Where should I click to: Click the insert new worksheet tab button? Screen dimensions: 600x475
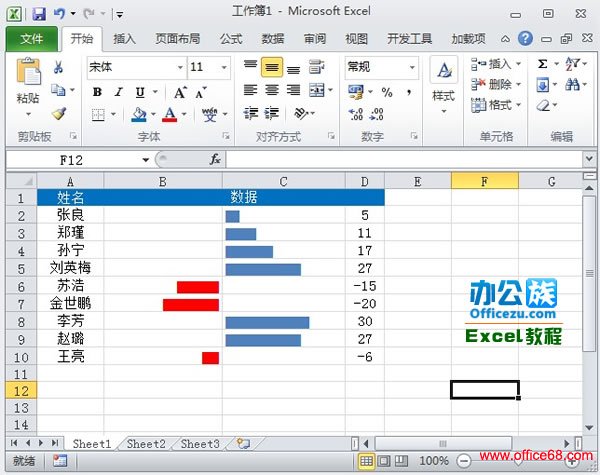[x=243, y=444]
